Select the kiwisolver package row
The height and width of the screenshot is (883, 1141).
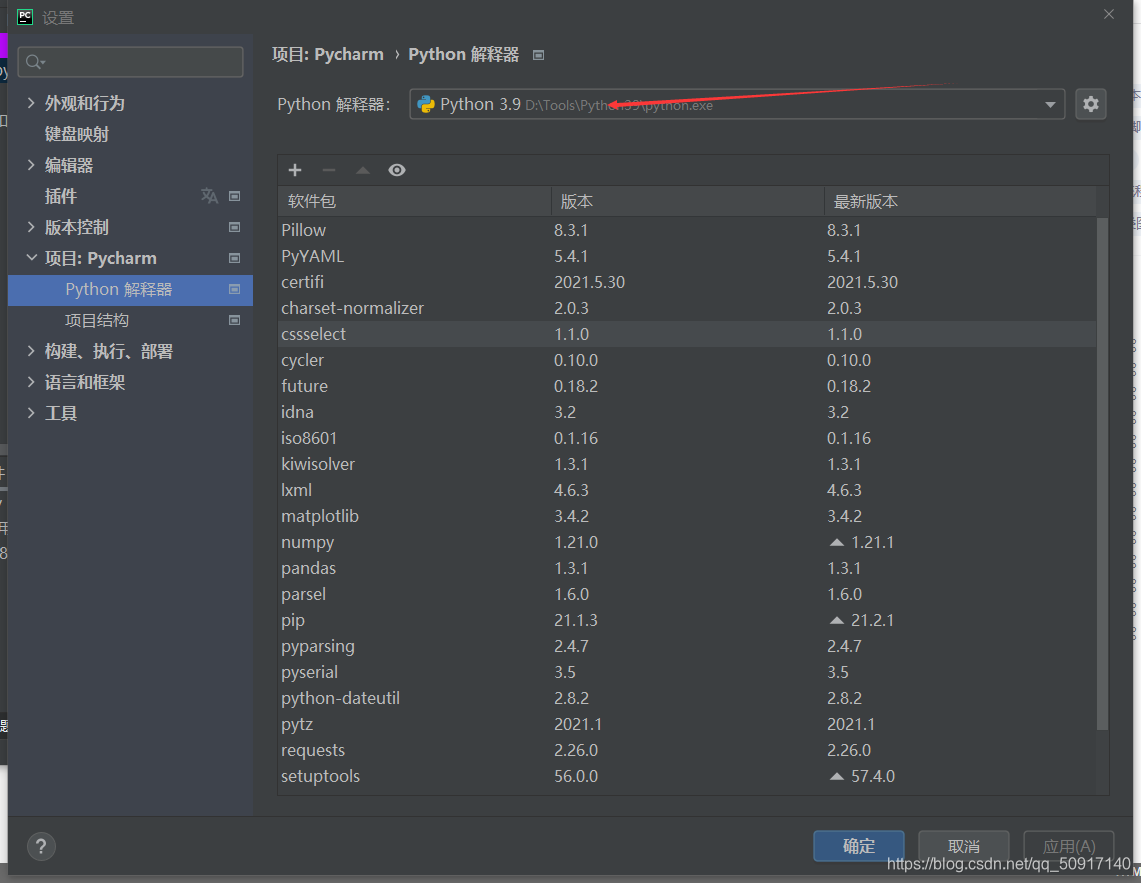coord(687,464)
